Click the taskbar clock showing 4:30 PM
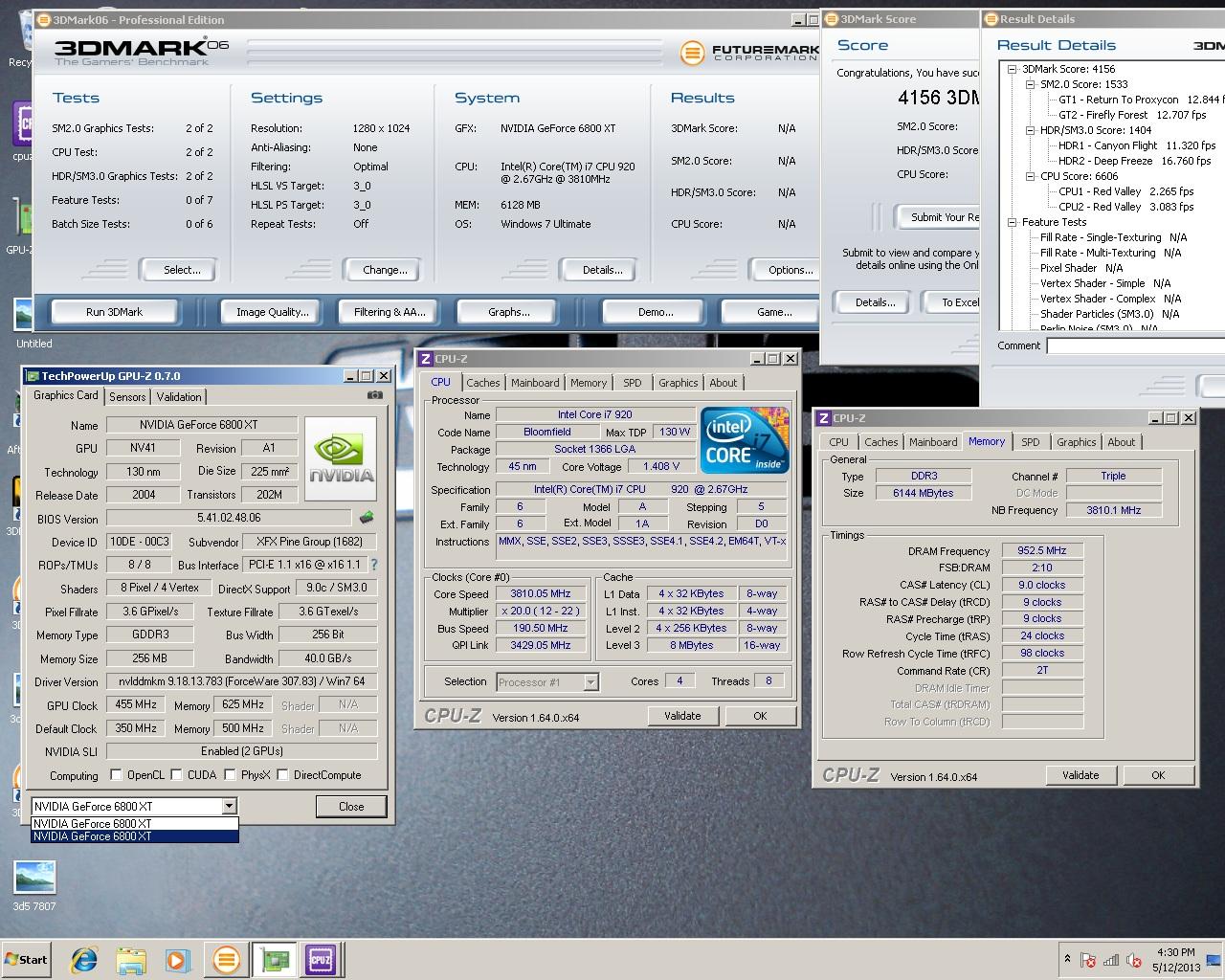 pyautogui.click(x=1175, y=960)
